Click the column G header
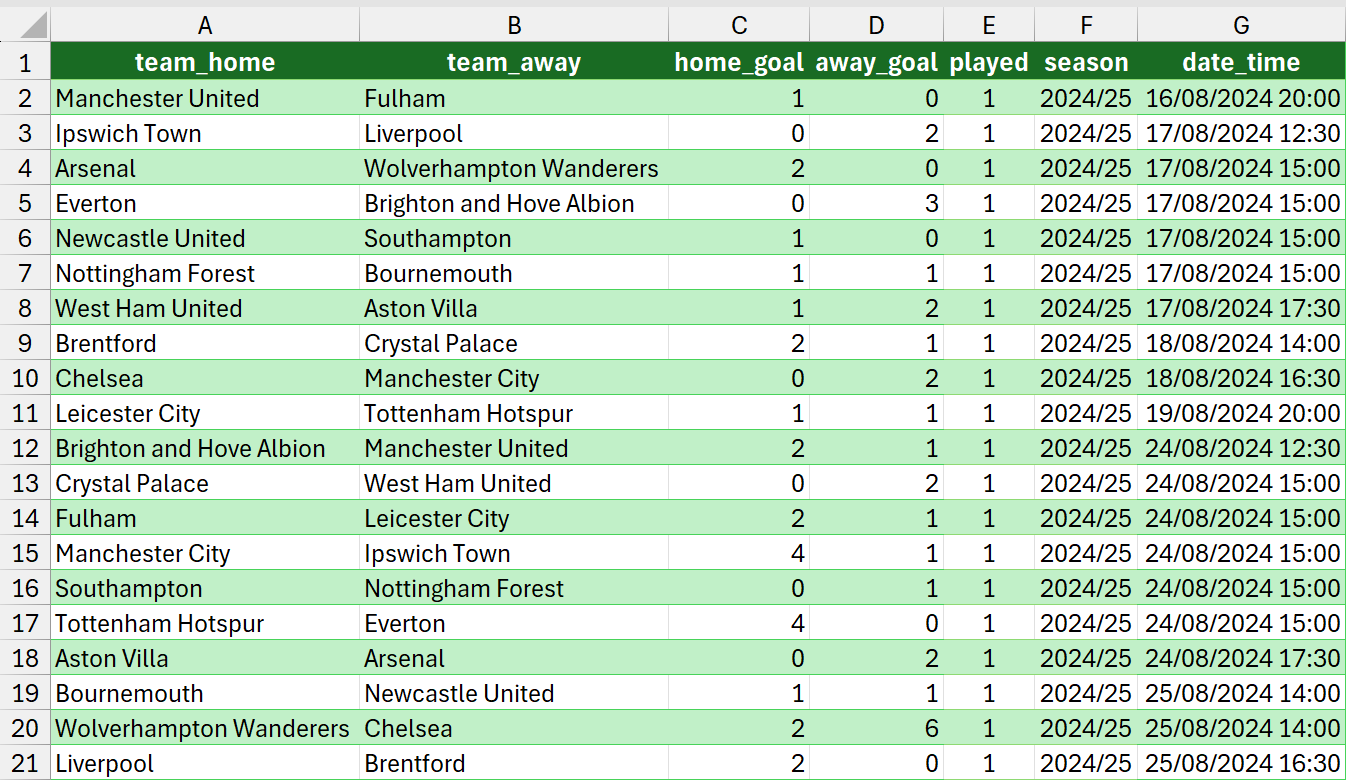The image size is (1346, 780). (1241, 25)
